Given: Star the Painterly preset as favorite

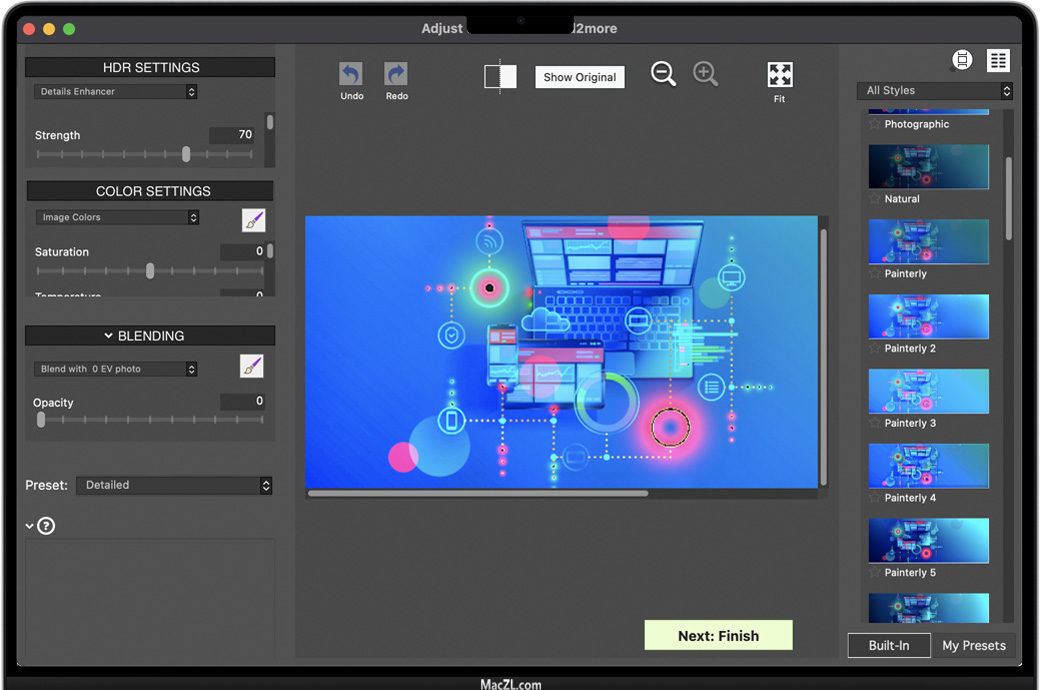Looking at the screenshot, I should click(875, 274).
